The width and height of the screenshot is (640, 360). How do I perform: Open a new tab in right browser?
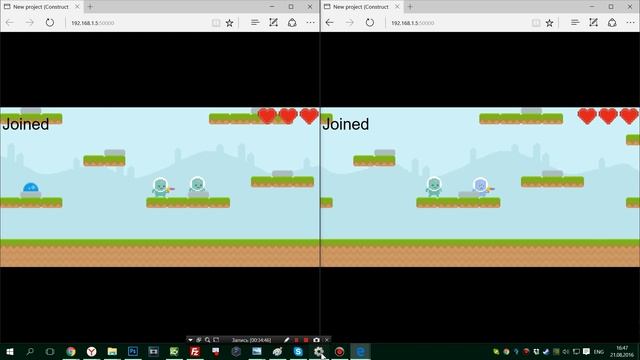pos(410,7)
